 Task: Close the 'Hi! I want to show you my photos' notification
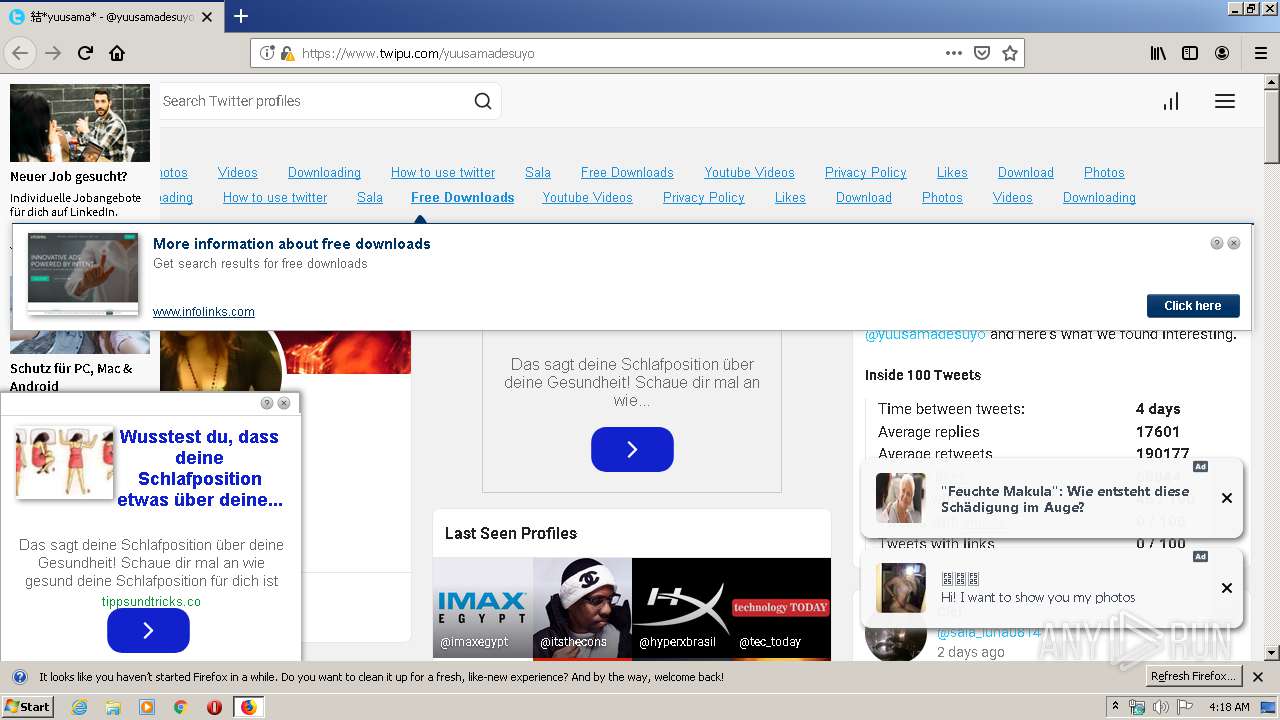(x=1227, y=588)
